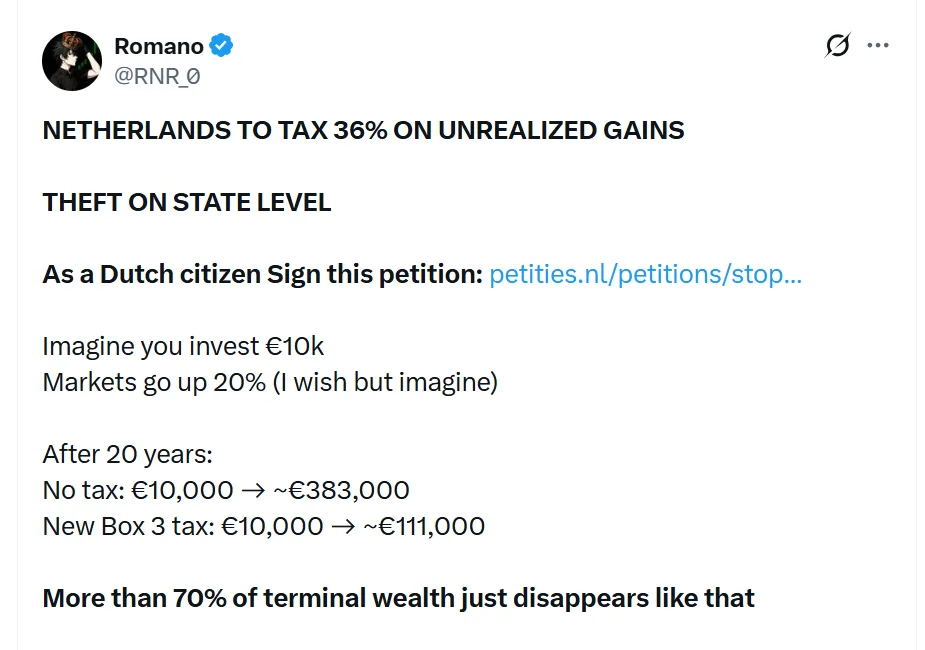Click the After 20 years text line
This screenshot has width=925, height=650.
click(x=128, y=454)
